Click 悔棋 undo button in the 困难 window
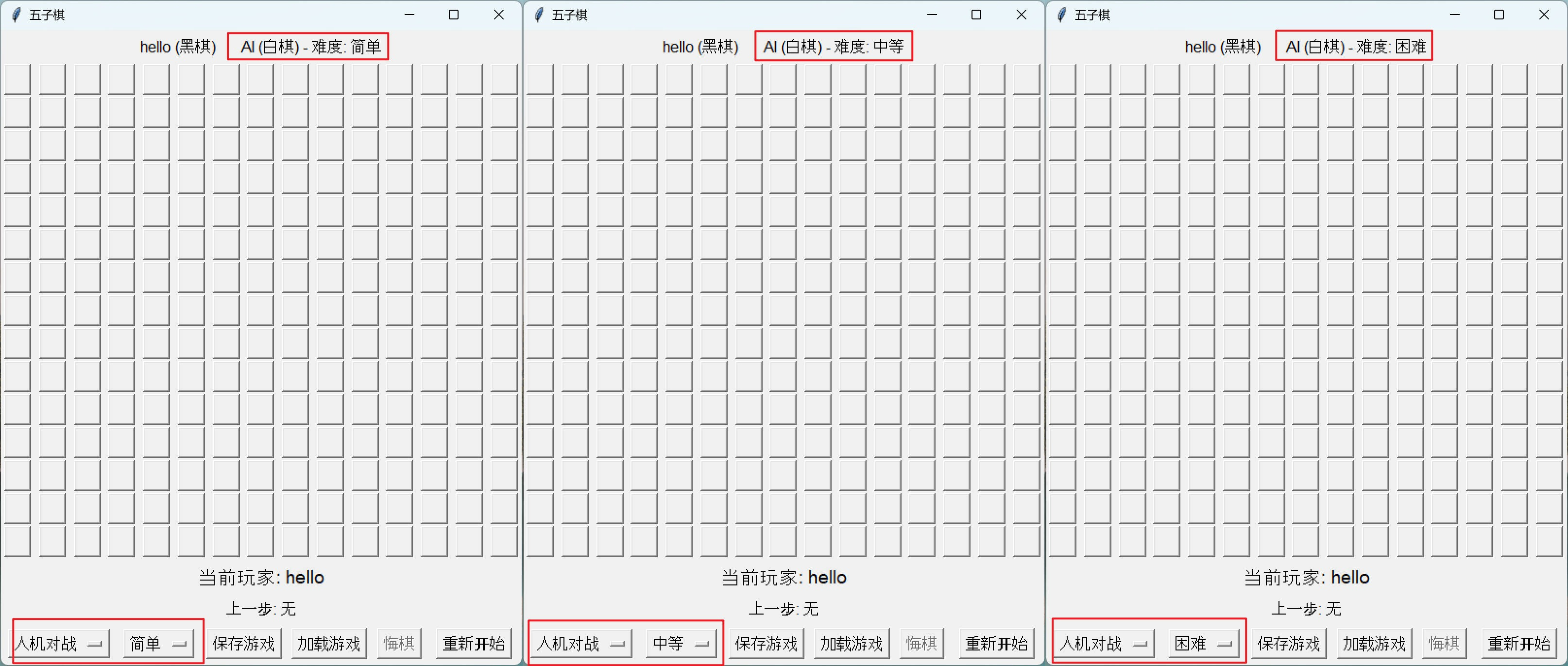Viewport: 1568px width, 666px height. tap(1444, 644)
